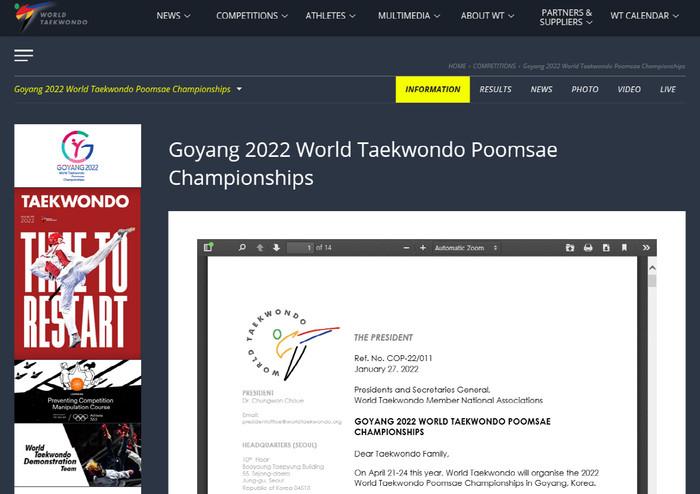The image size is (700, 494).
Task: Open the hamburger side menu
Action: 23,55
